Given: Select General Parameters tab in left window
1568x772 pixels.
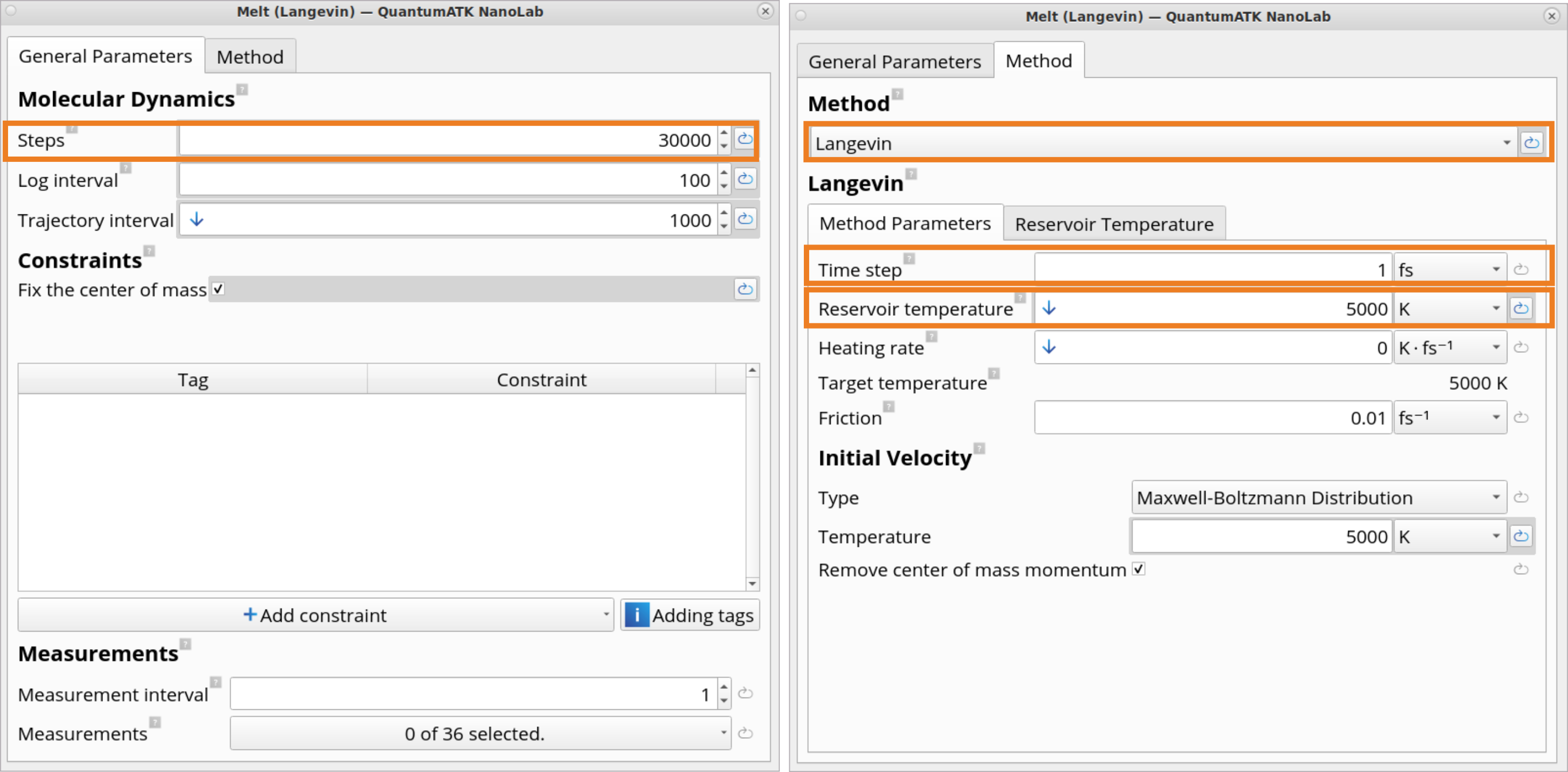Looking at the screenshot, I should [x=105, y=56].
